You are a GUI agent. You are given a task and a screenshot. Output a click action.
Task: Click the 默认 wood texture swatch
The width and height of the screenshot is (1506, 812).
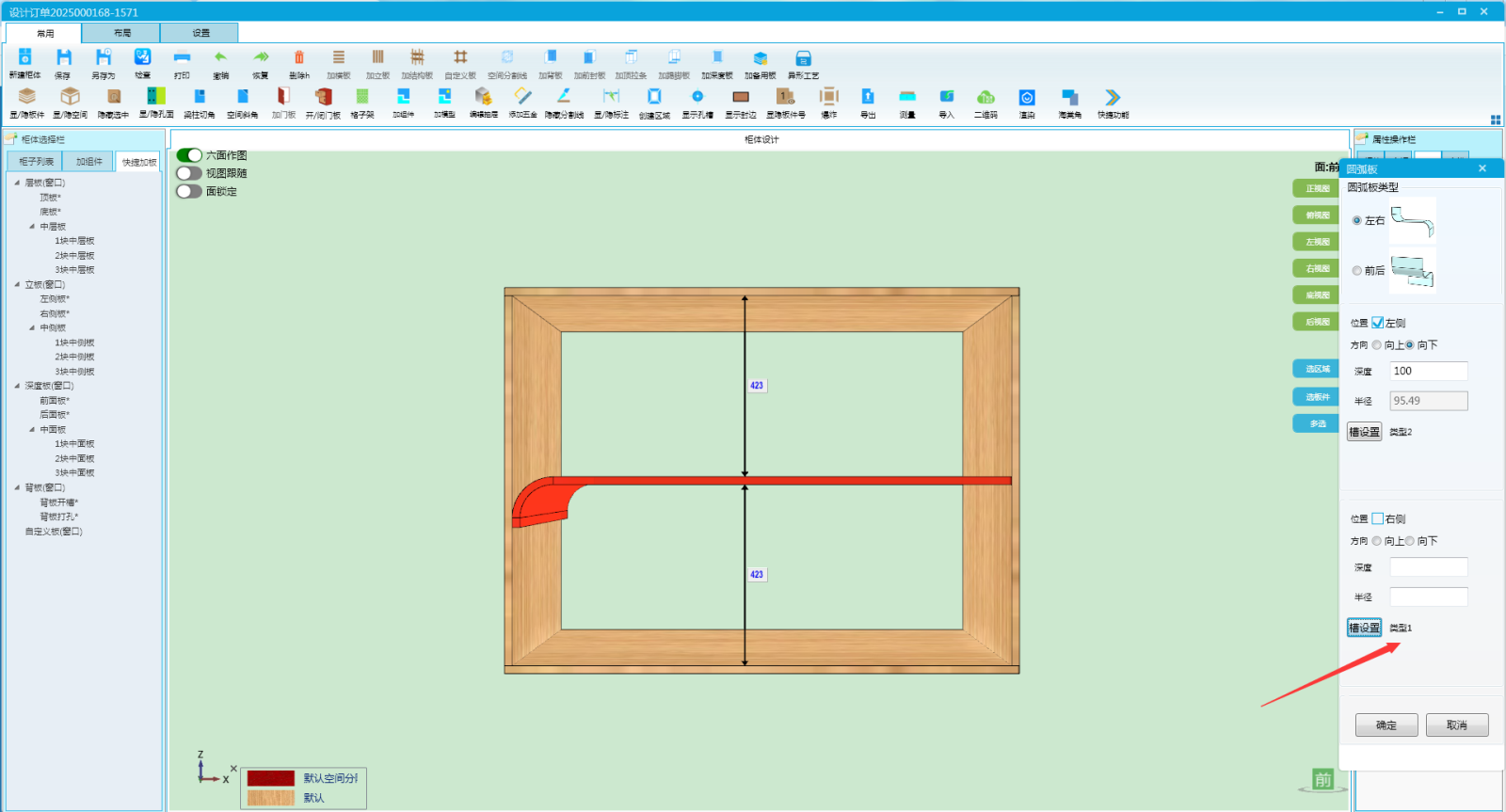pyautogui.click(x=270, y=798)
